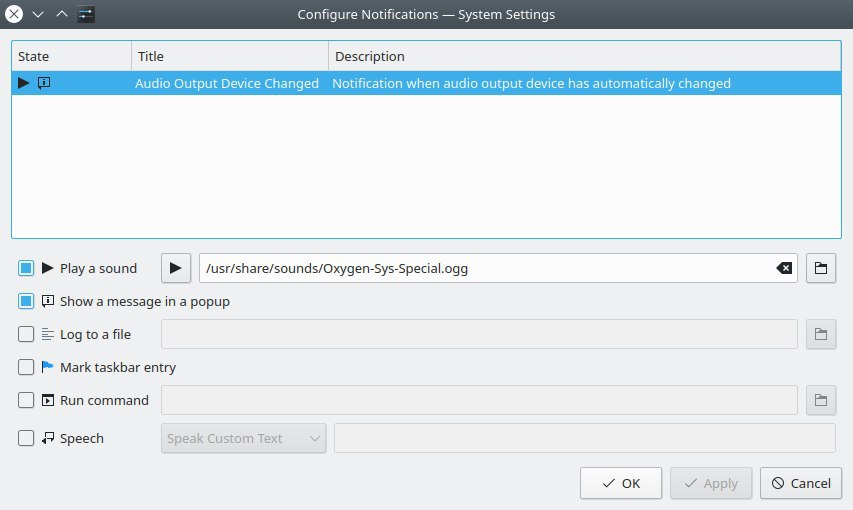Cancel the notification configuration
The width and height of the screenshot is (853, 510).
[801, 483]
